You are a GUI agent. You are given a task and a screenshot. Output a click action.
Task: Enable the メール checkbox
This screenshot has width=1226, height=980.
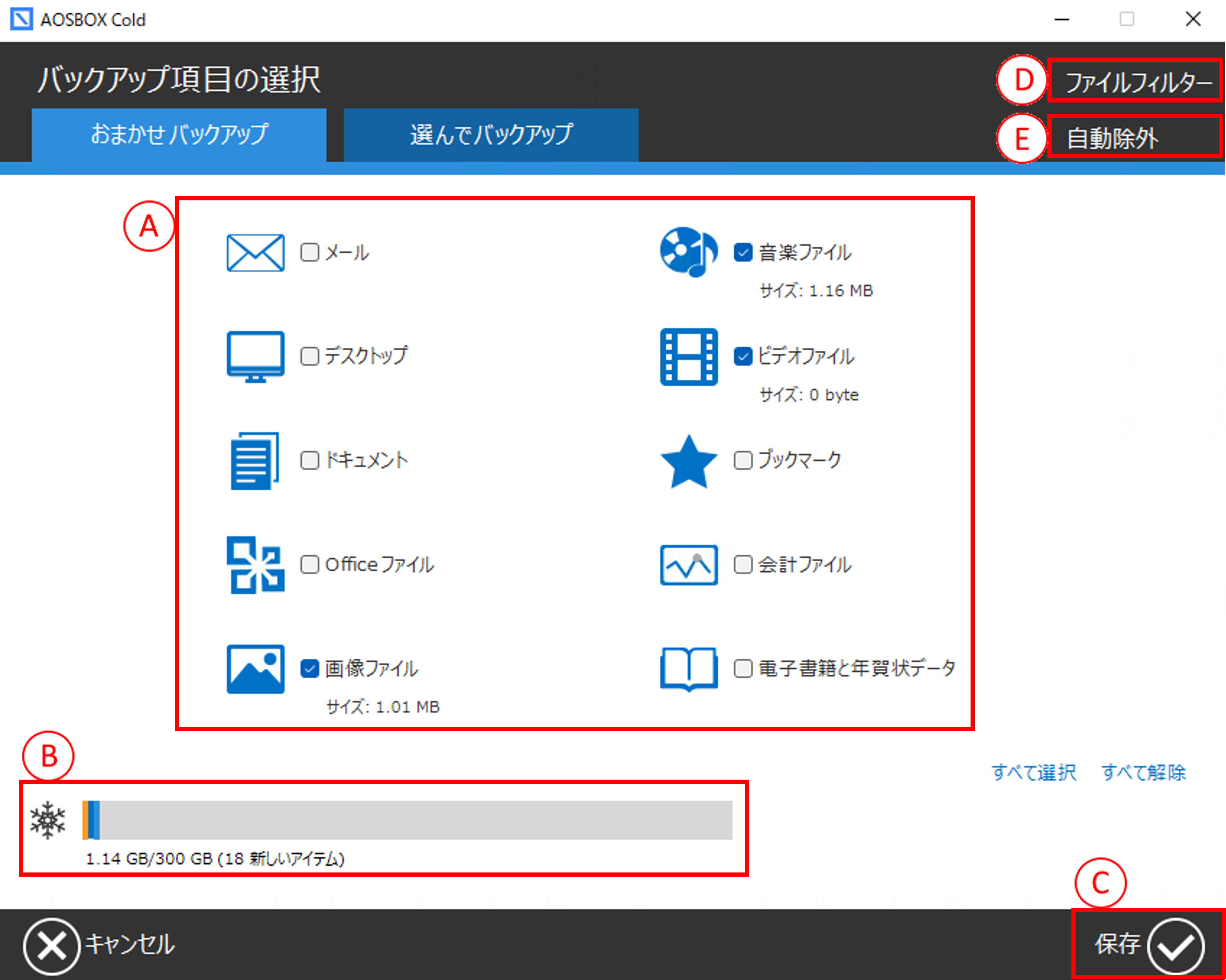[309, 252]
